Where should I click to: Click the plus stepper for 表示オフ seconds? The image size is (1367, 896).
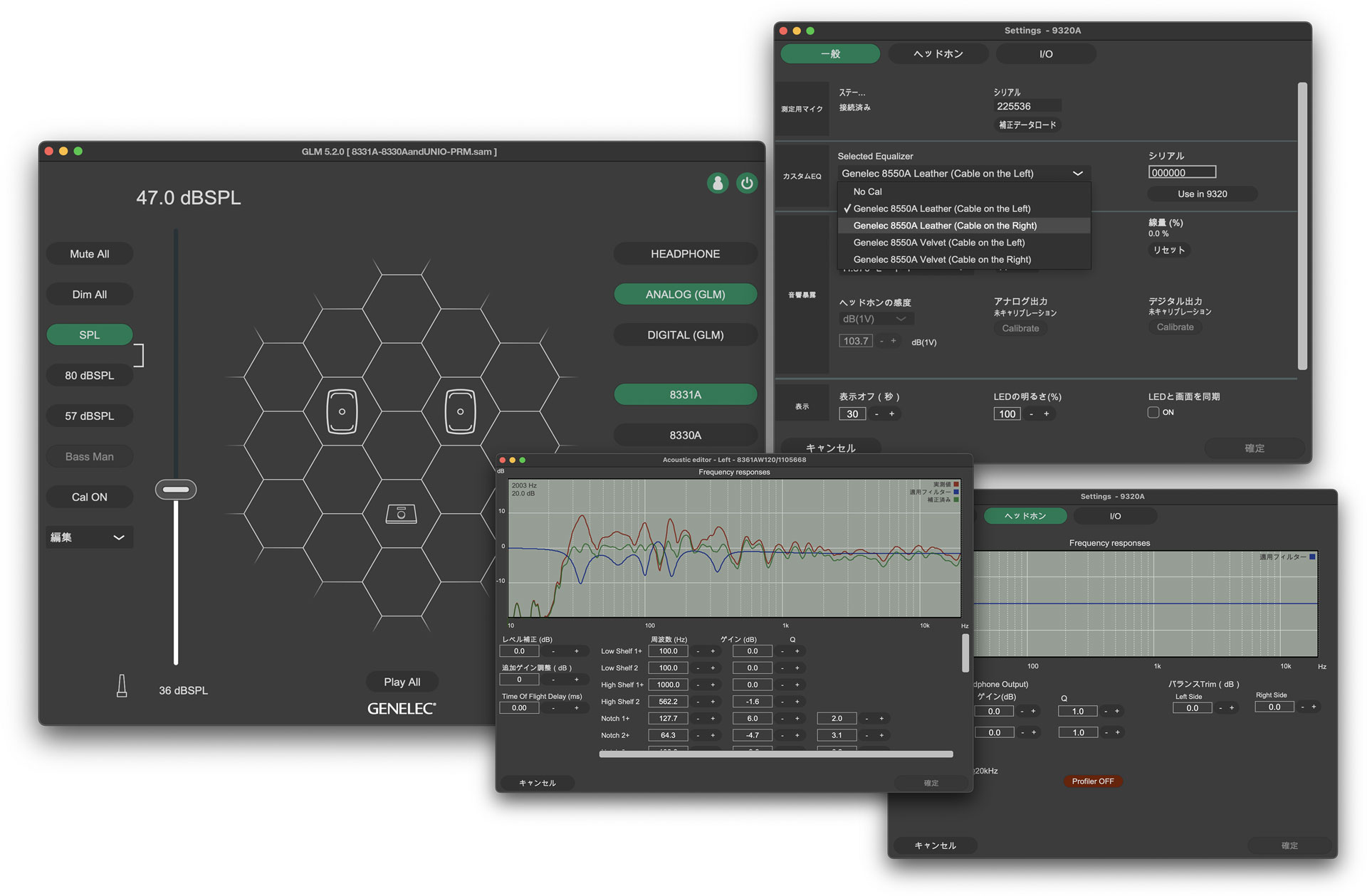tap(891, 414)
